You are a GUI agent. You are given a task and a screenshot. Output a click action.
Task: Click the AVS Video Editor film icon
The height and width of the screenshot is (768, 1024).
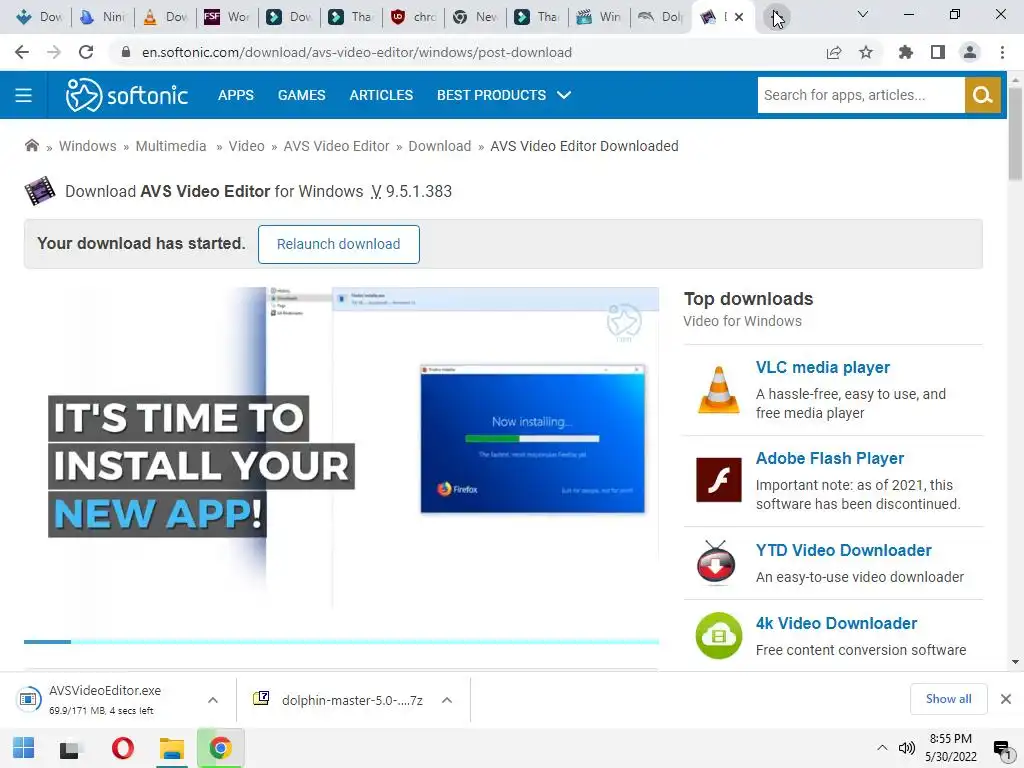40,191
